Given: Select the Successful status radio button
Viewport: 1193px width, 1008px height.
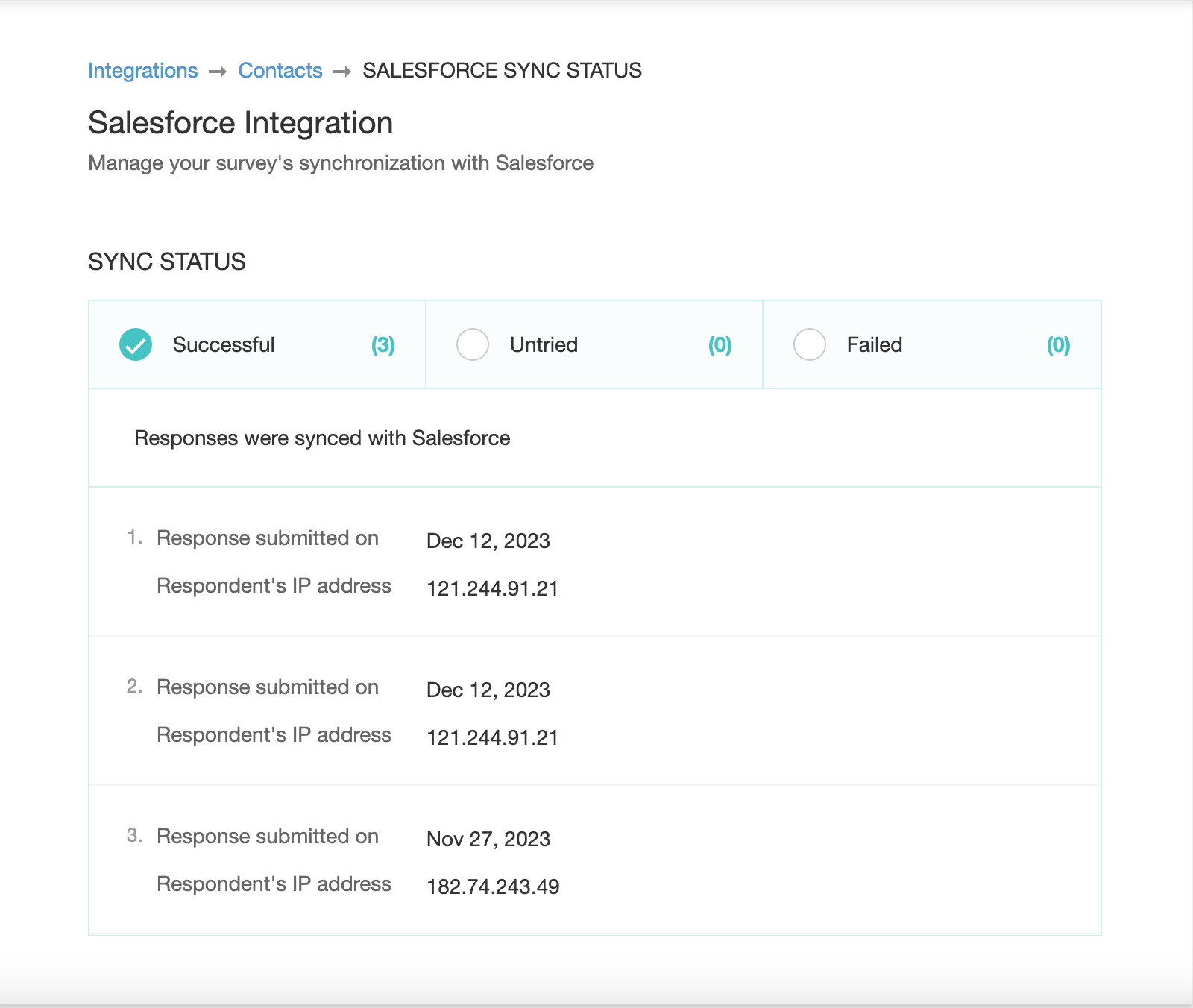Looking at the screenshot, I should 136,344.
